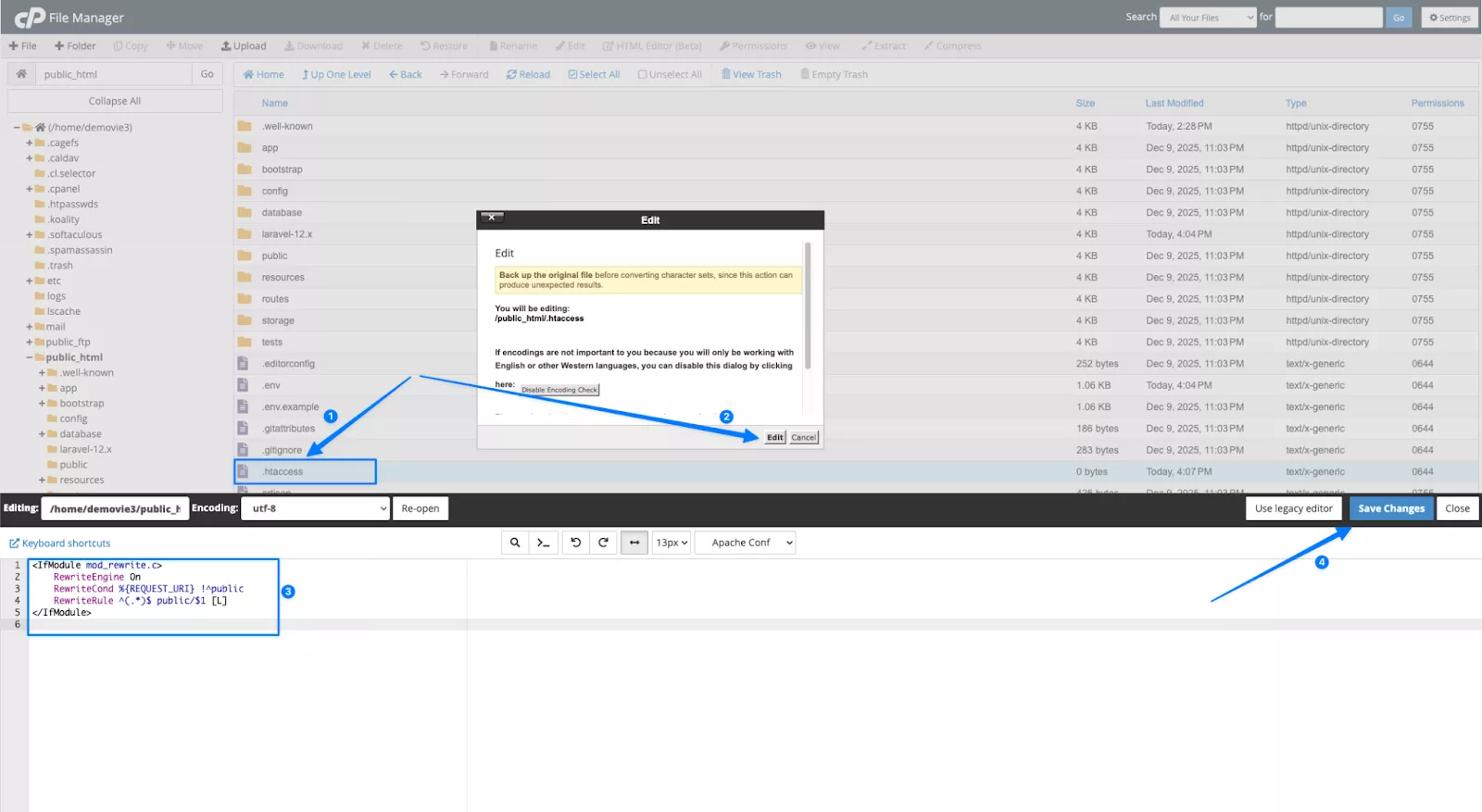Check Select All in file toolbar
1482x812 pixels.
pos(594,74)
